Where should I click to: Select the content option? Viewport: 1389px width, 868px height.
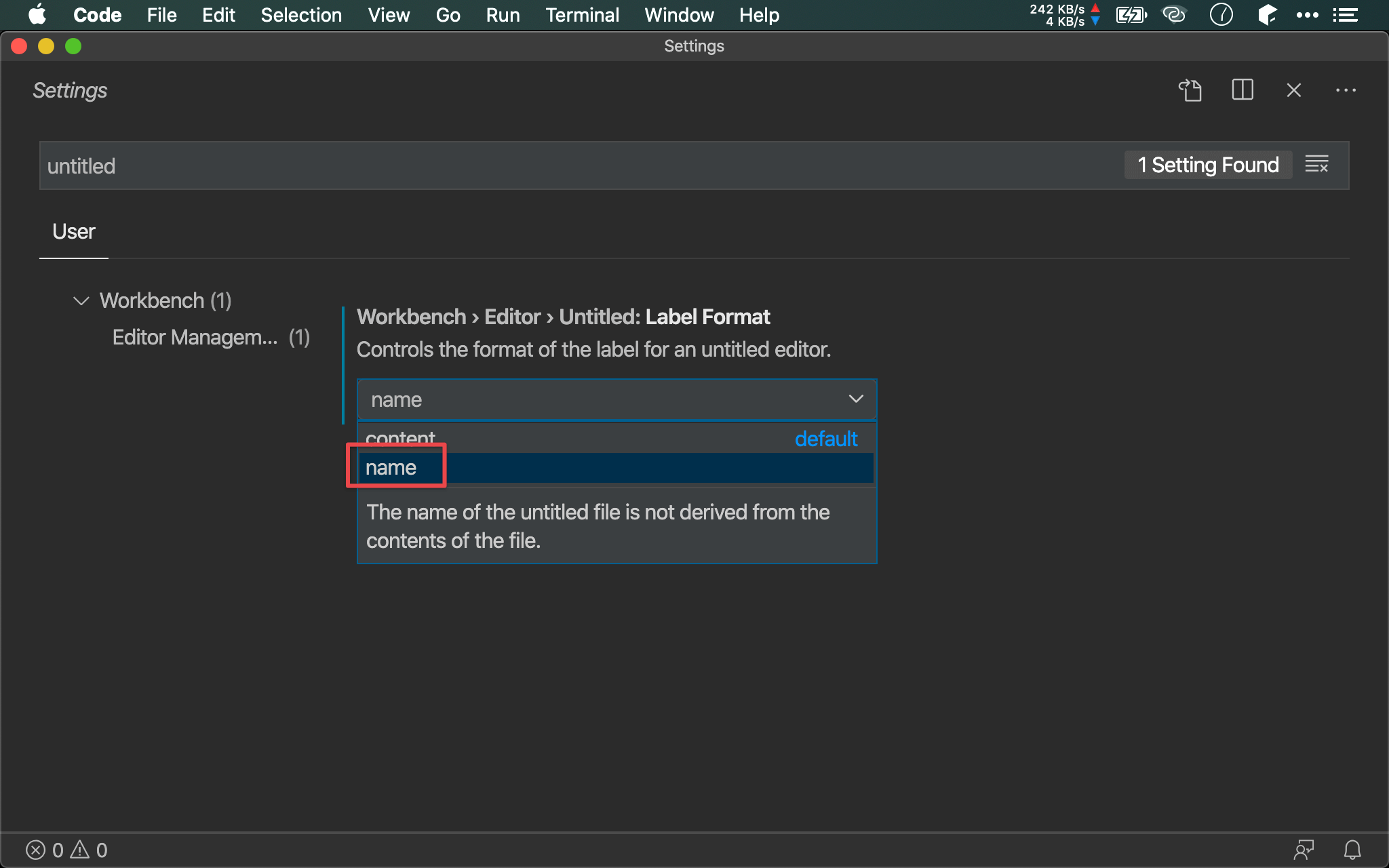[x=617, y=439]
